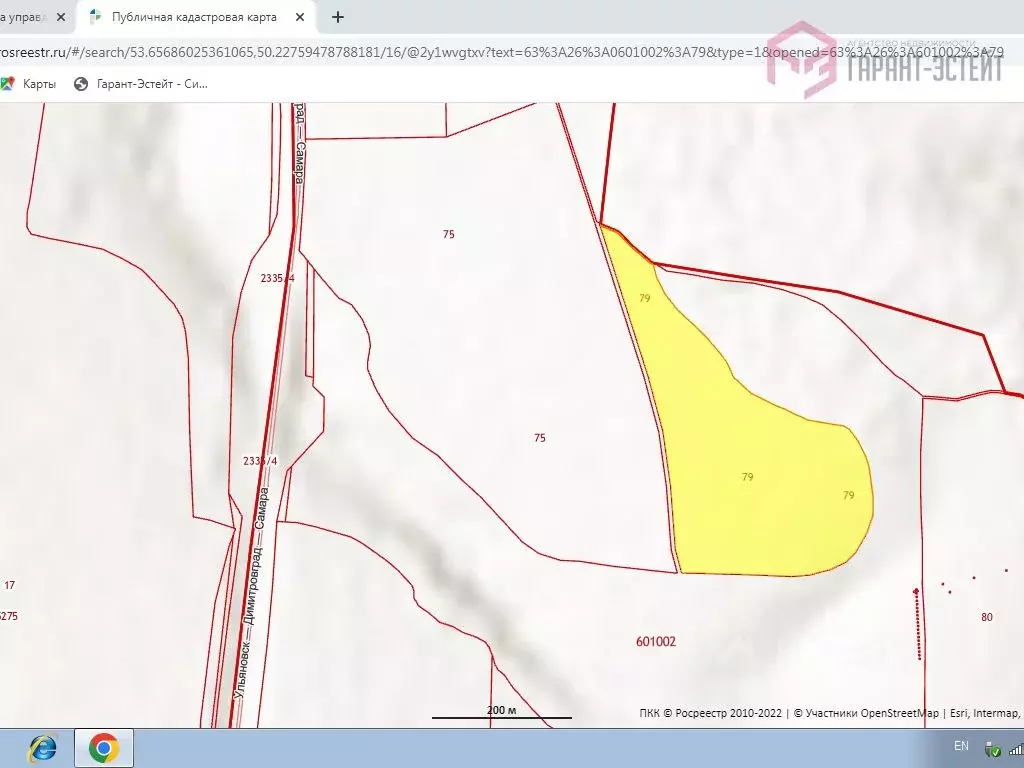Click the cadastral quarter 601002 label

coord(656,642)
